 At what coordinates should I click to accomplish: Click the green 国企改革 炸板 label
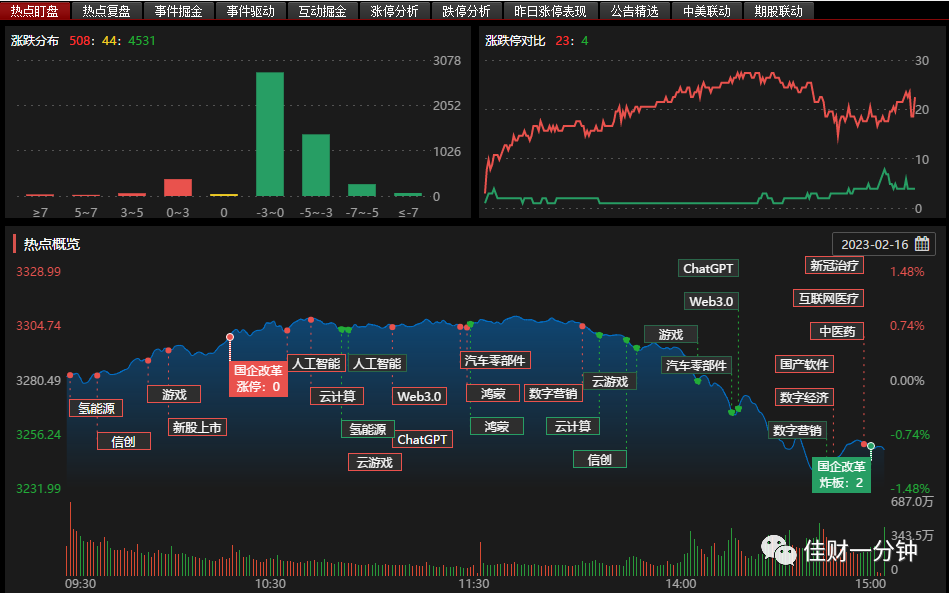(x=841, y=474)
